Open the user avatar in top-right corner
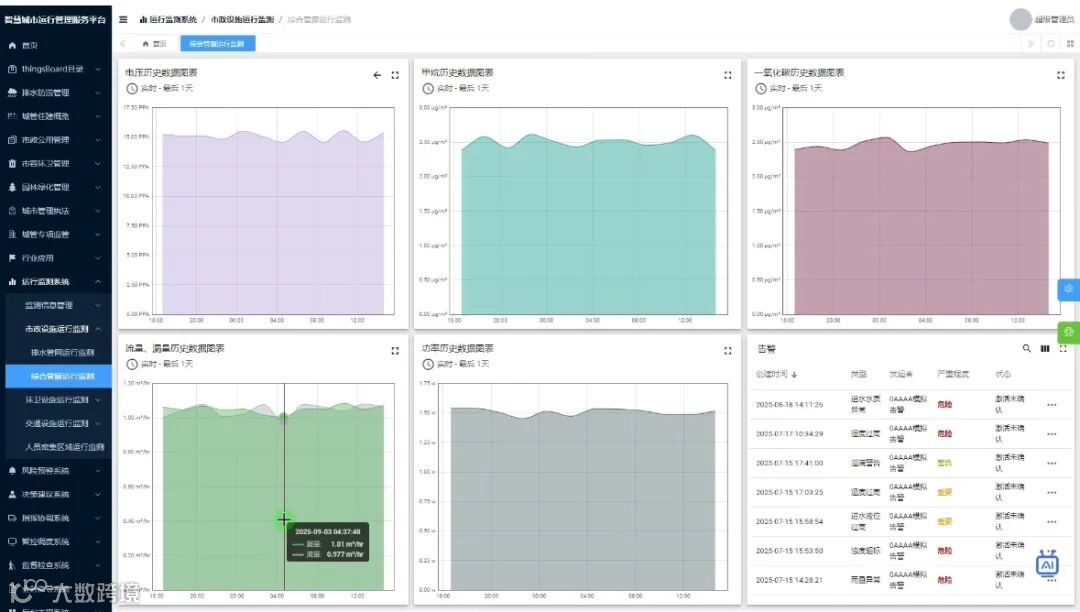The image size is (1080, 612). pyautogui.click(x=1020, y=19)
